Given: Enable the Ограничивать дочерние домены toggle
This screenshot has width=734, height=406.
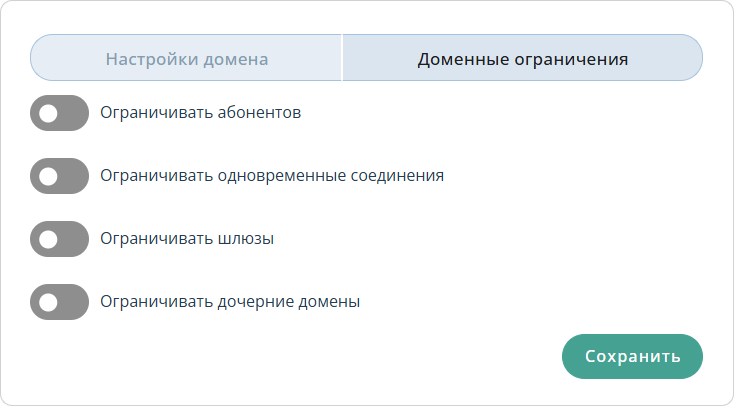Looking at the screenshot, I should point(60,301).
